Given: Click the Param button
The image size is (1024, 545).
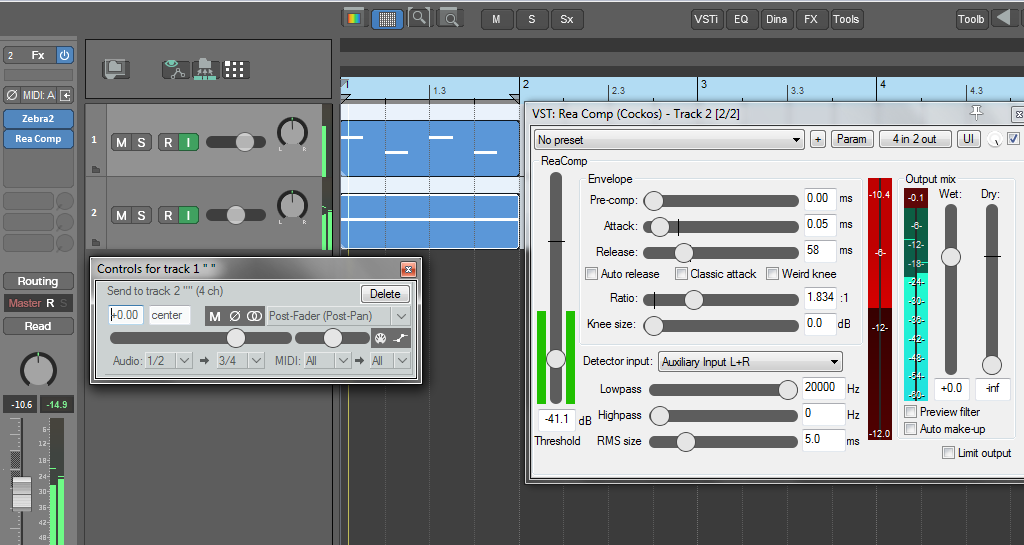Looking at the screenshot, I should coord(852,139).
